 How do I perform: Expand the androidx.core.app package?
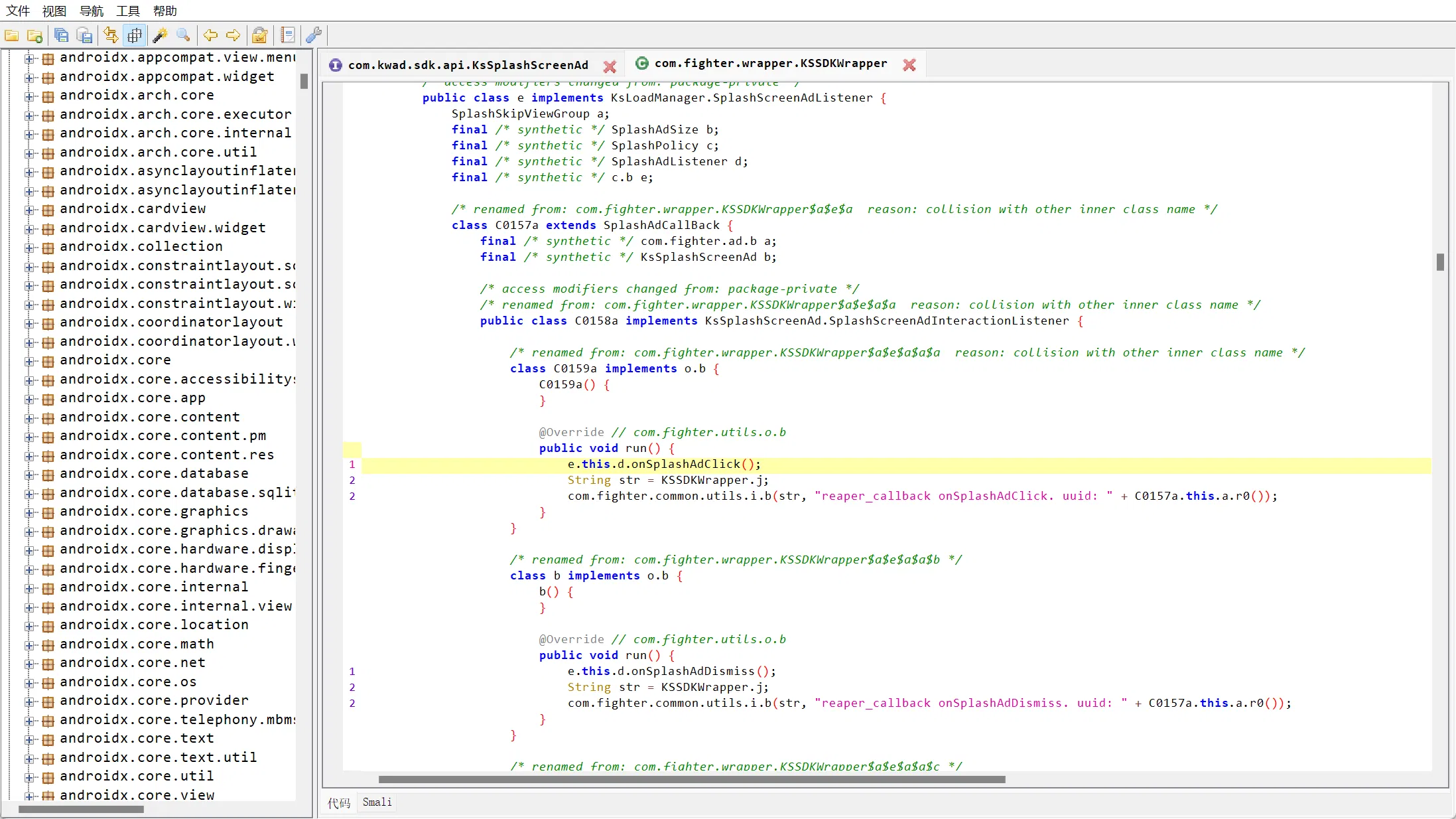pos(29,399)
